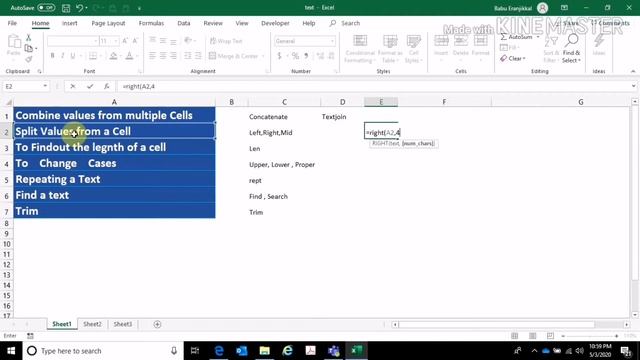640x360 pixels.
Task: Toggle Normal view in status bar
Action: coord(514,336)
